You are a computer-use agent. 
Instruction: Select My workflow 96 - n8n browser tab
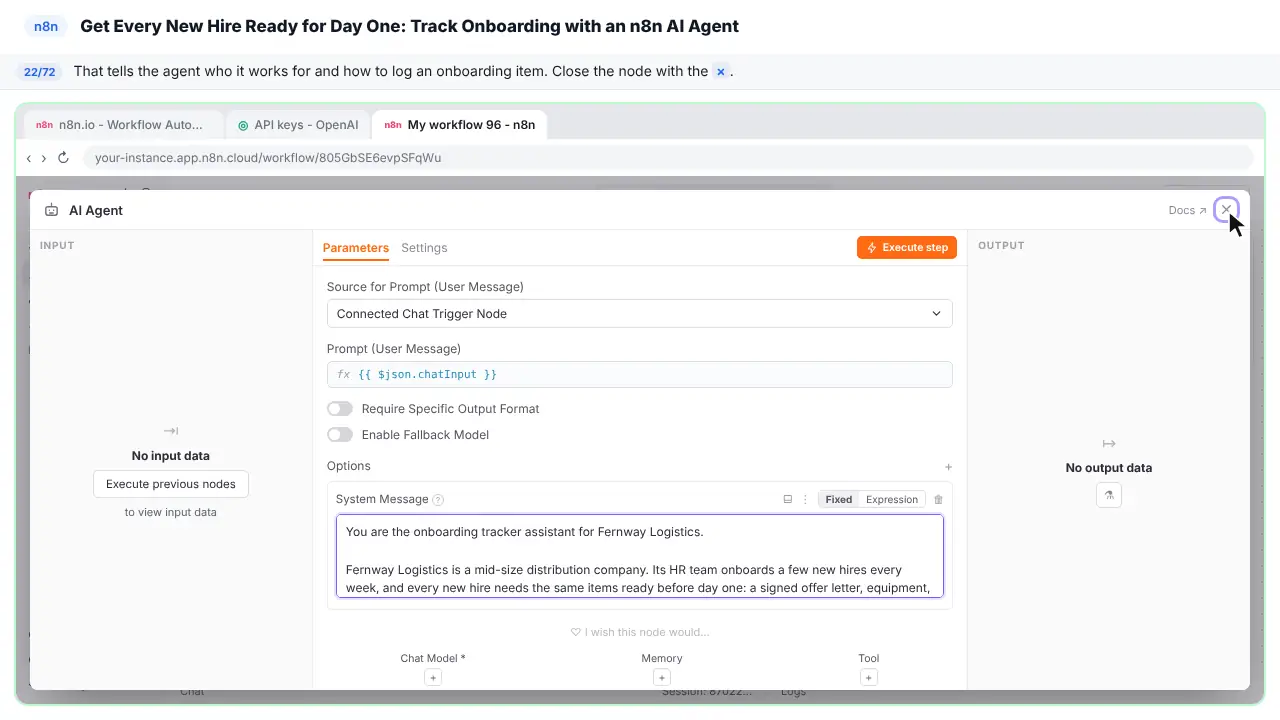(x=460, y=125)
